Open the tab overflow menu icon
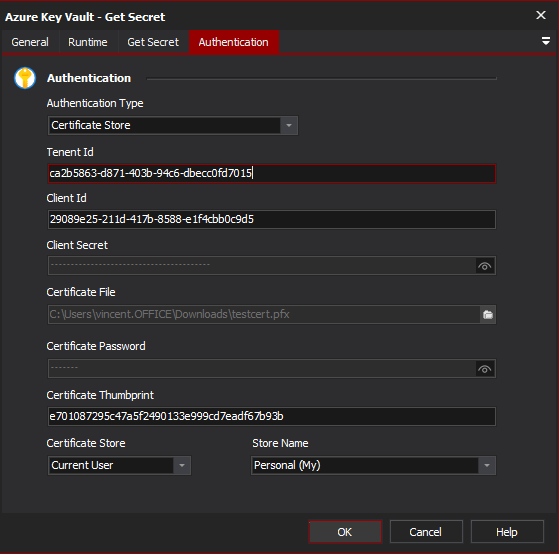560x554 pixels. coord(545,41)
